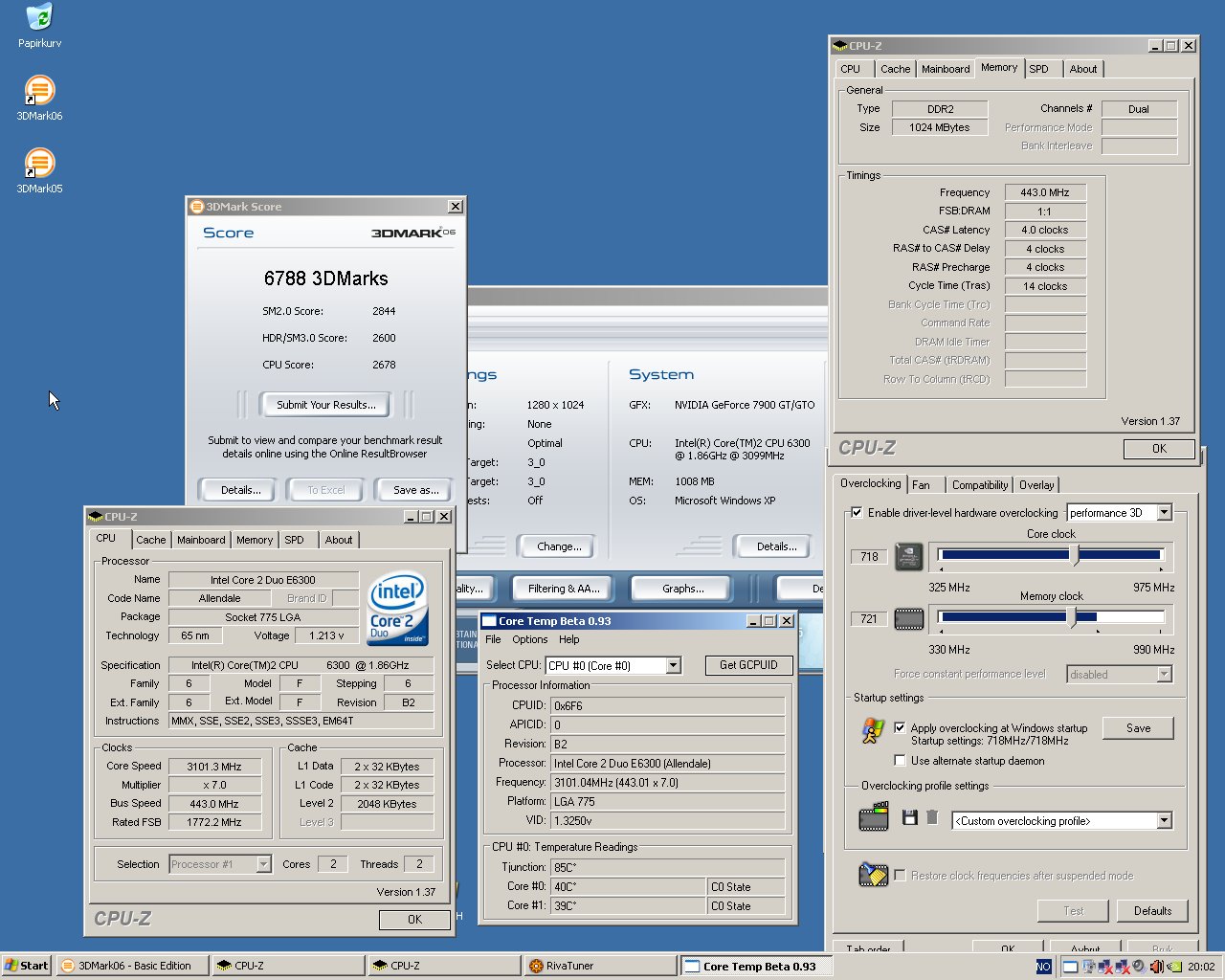Click the Core Temp window title icon
Screen dimensions: 1225x980
pos(489,621)
